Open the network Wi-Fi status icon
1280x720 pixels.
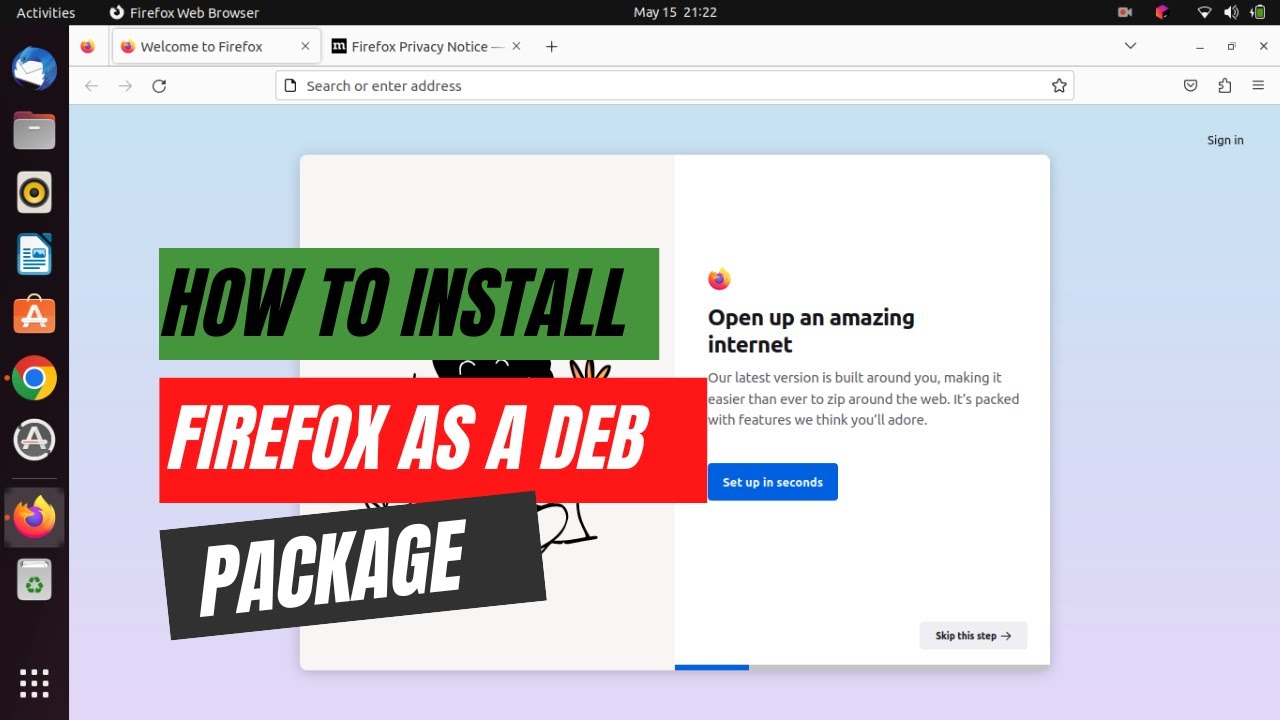click(1204, 12)
